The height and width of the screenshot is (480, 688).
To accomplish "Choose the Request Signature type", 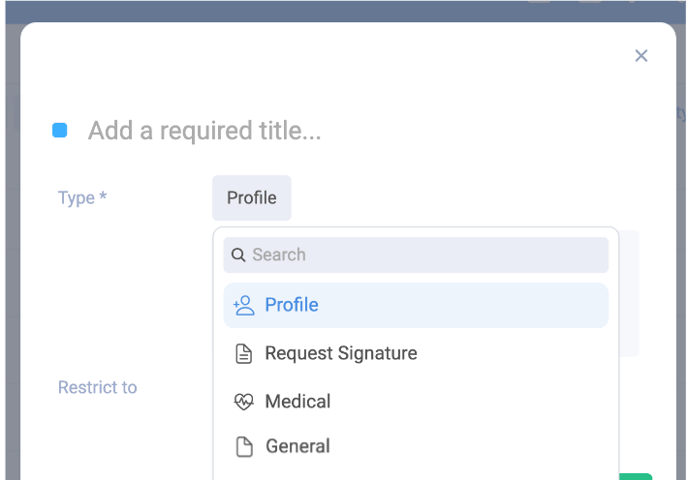I will [416, 354].
